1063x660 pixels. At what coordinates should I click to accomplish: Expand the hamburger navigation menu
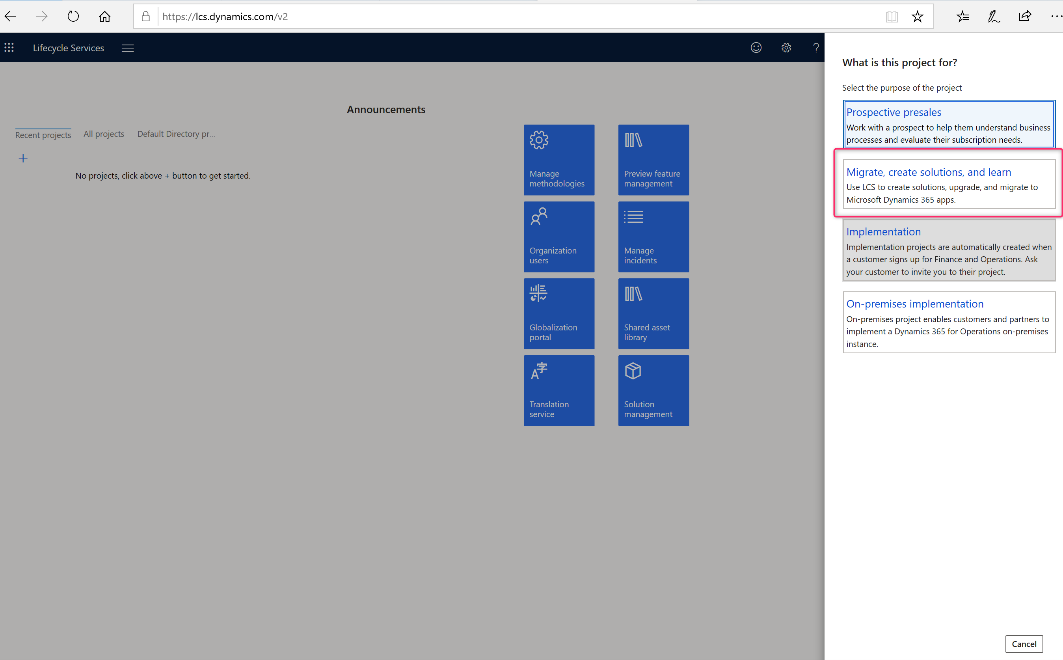(x=127, y=47)
